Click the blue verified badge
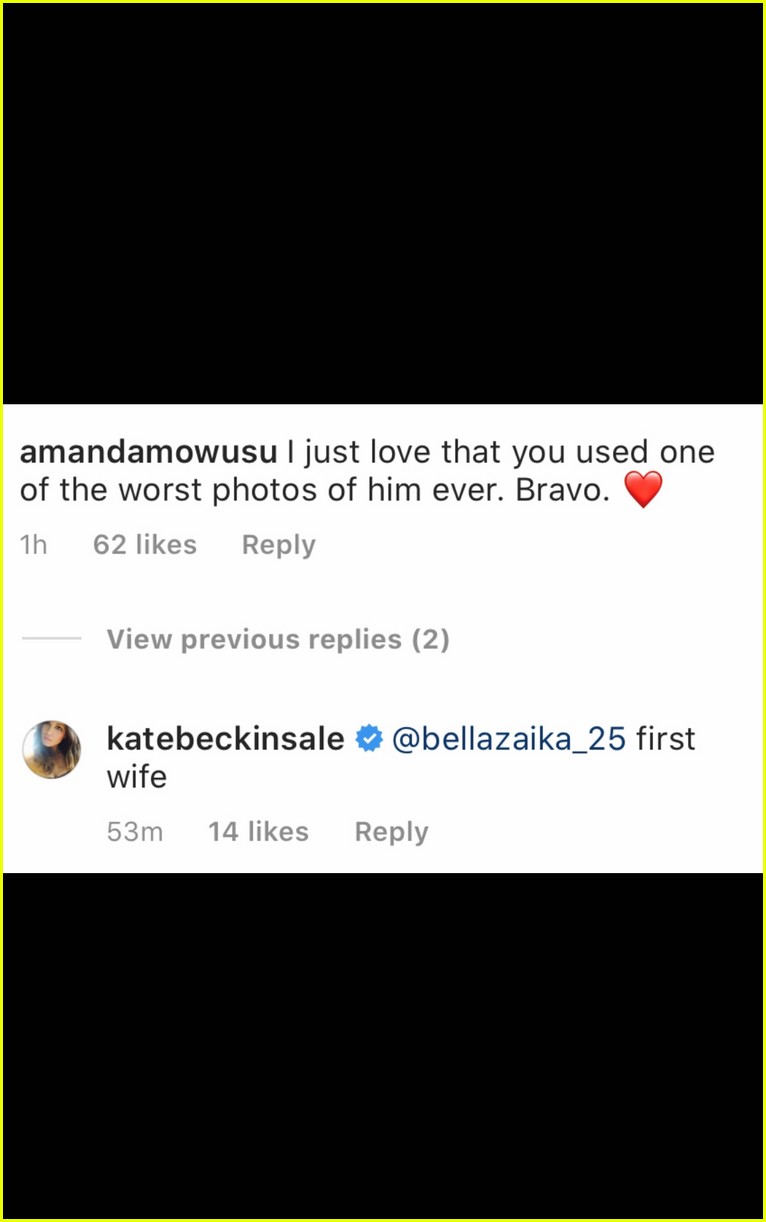Image resolution: width=766 pixels, height=1222 pixels. click(x=369, y=739)
